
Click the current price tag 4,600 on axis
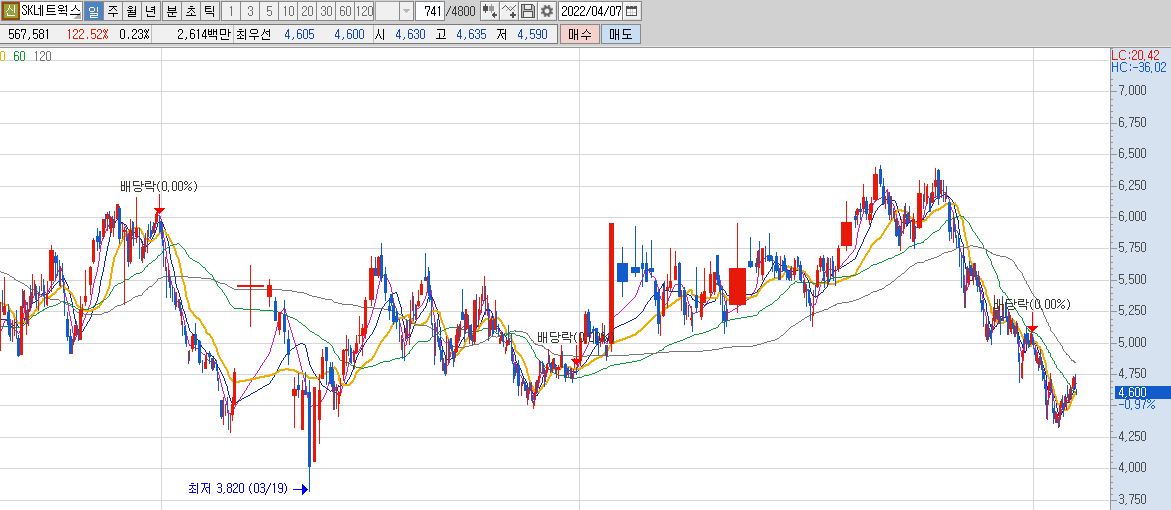pos(1141,392)
